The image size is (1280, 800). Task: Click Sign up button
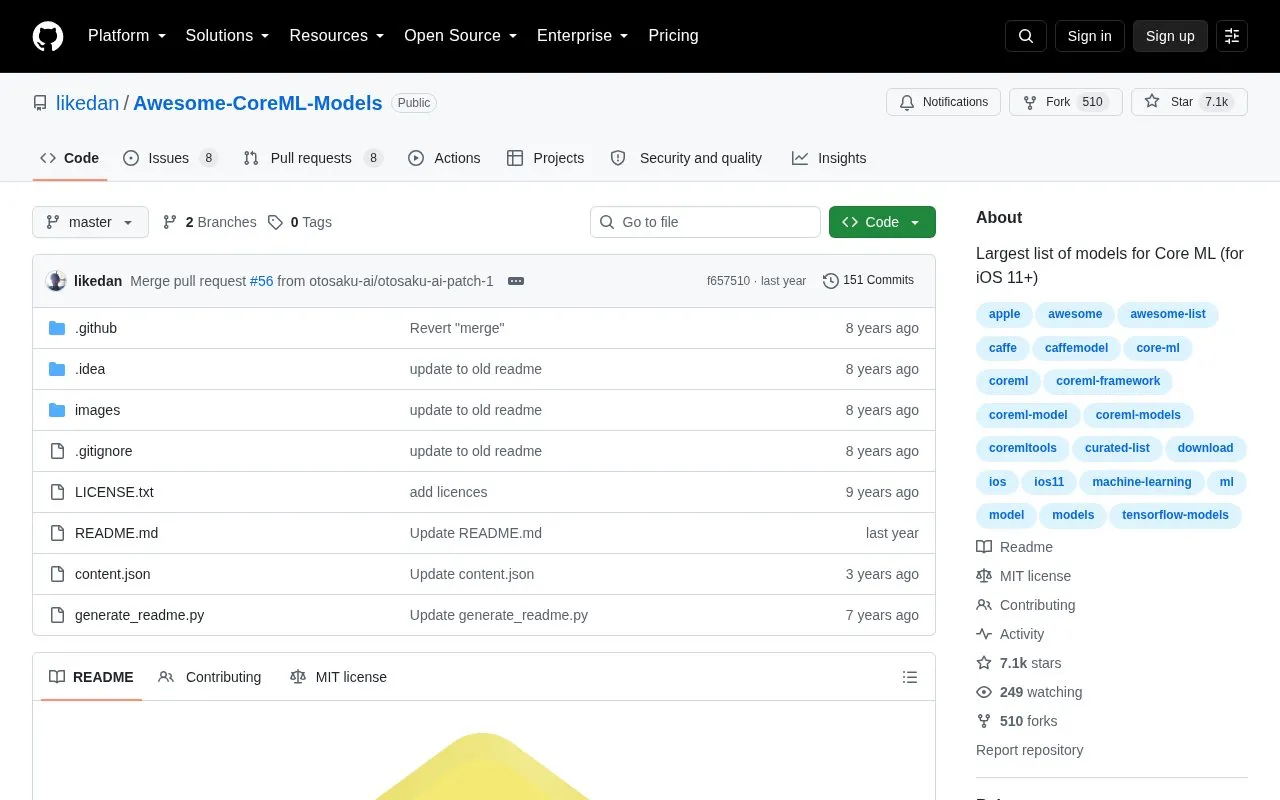coord(1170,36)
